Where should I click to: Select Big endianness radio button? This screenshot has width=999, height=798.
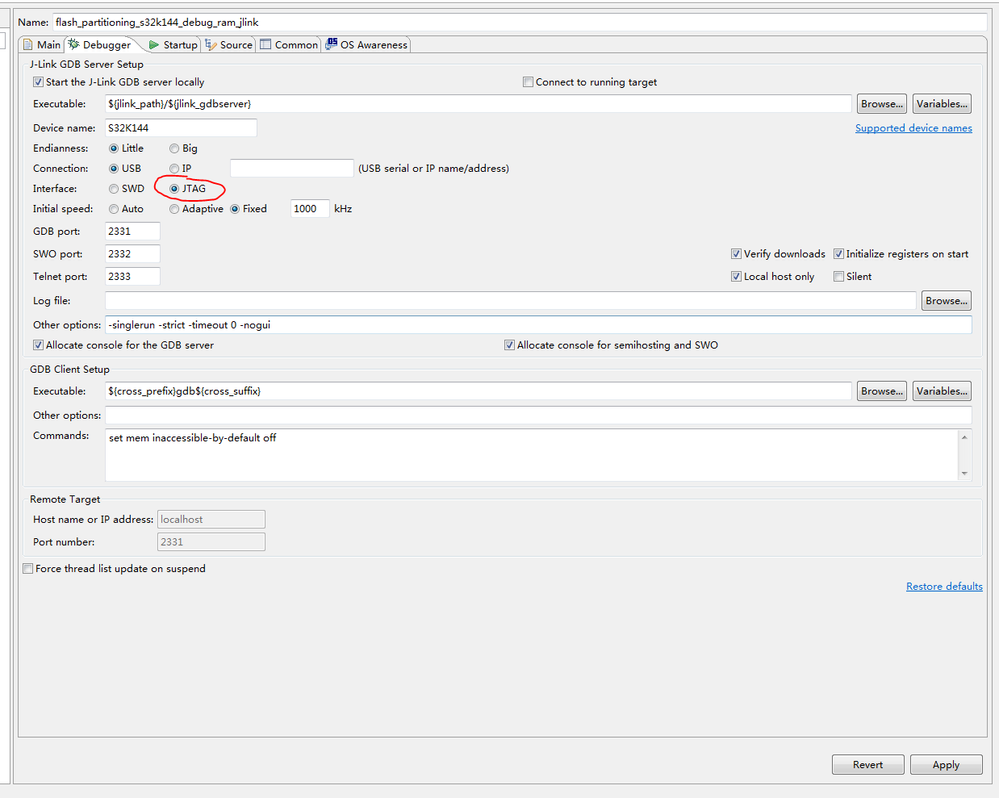tap(174, 148)
